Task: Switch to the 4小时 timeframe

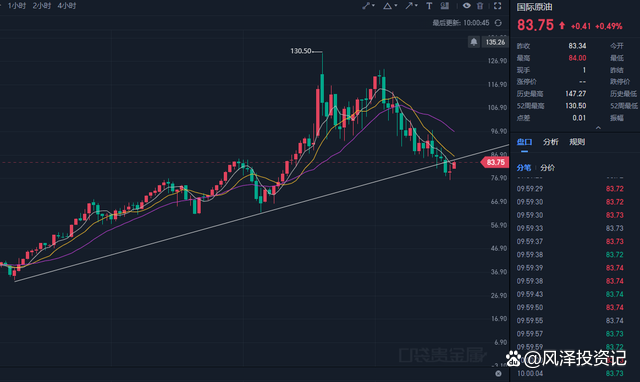Action: 67,6
